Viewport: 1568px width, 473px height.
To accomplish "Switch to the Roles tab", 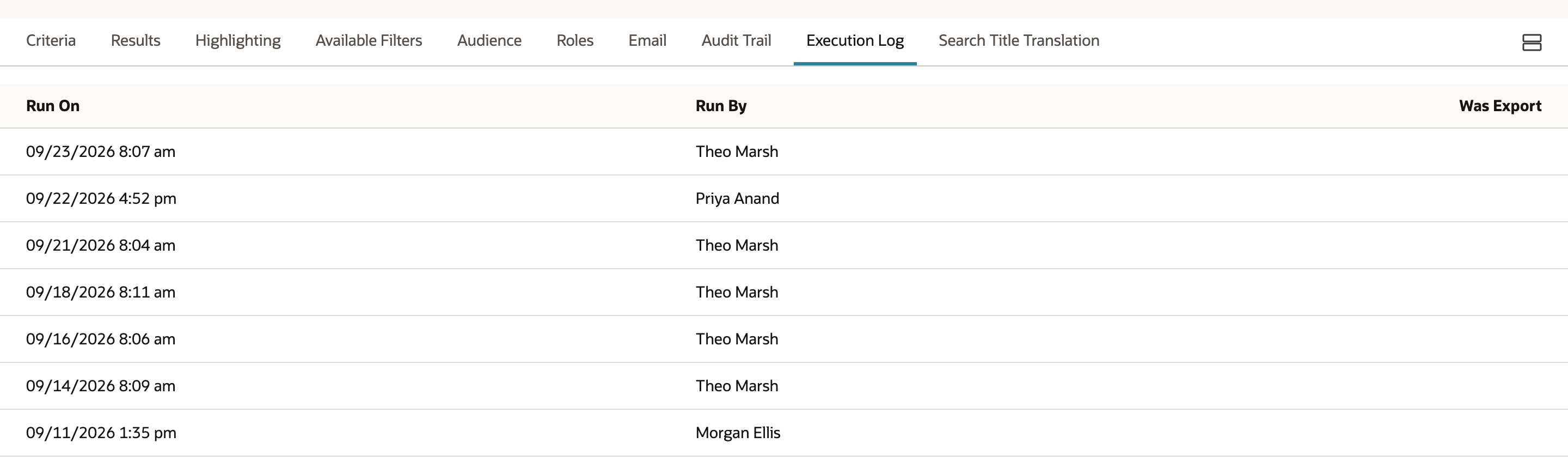I will pos(575,40).
